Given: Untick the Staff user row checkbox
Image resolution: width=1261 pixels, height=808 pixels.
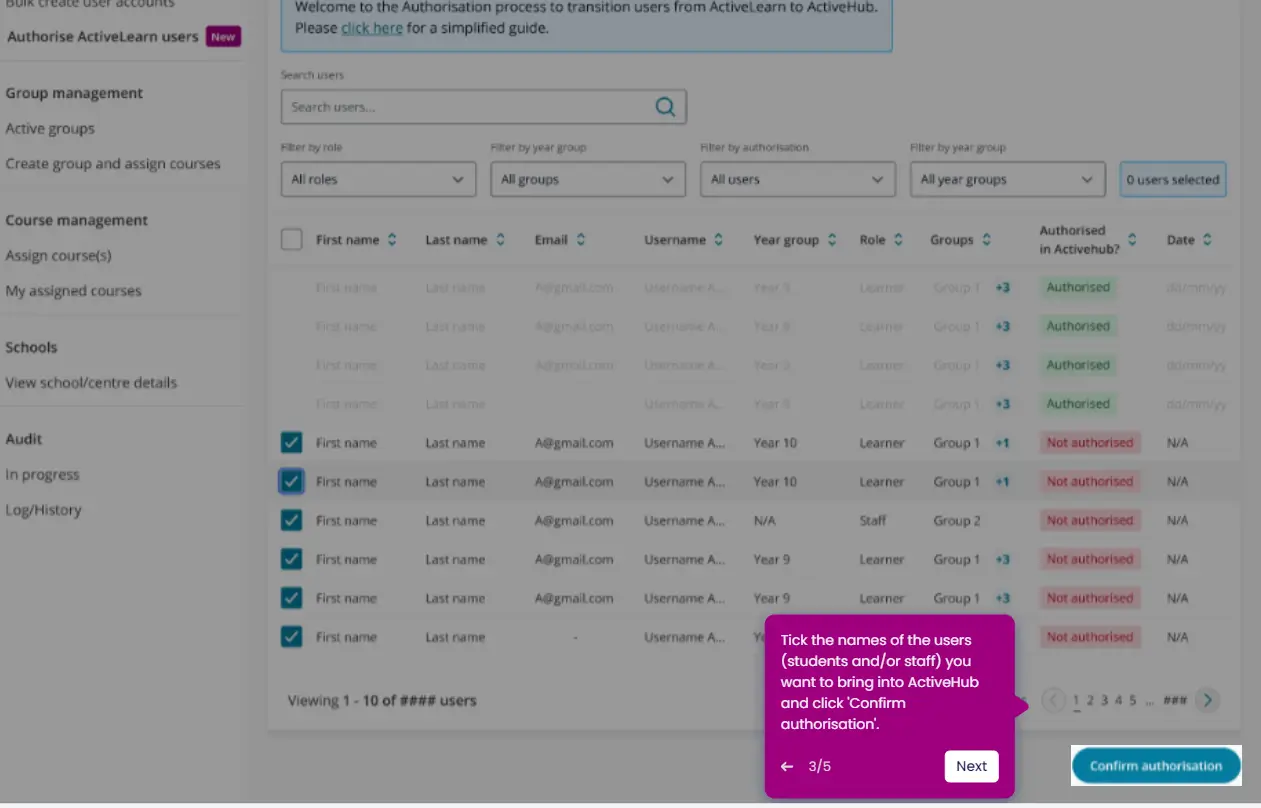Looking at the screenshot, I should [292, 521].
